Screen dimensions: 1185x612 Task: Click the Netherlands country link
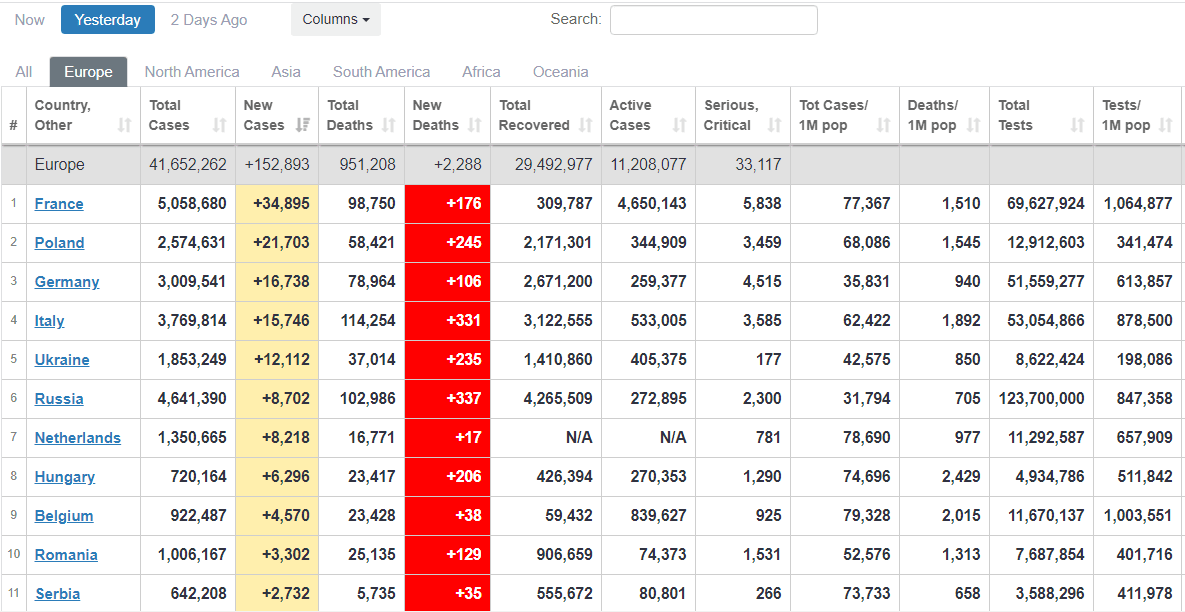[77, 438]
